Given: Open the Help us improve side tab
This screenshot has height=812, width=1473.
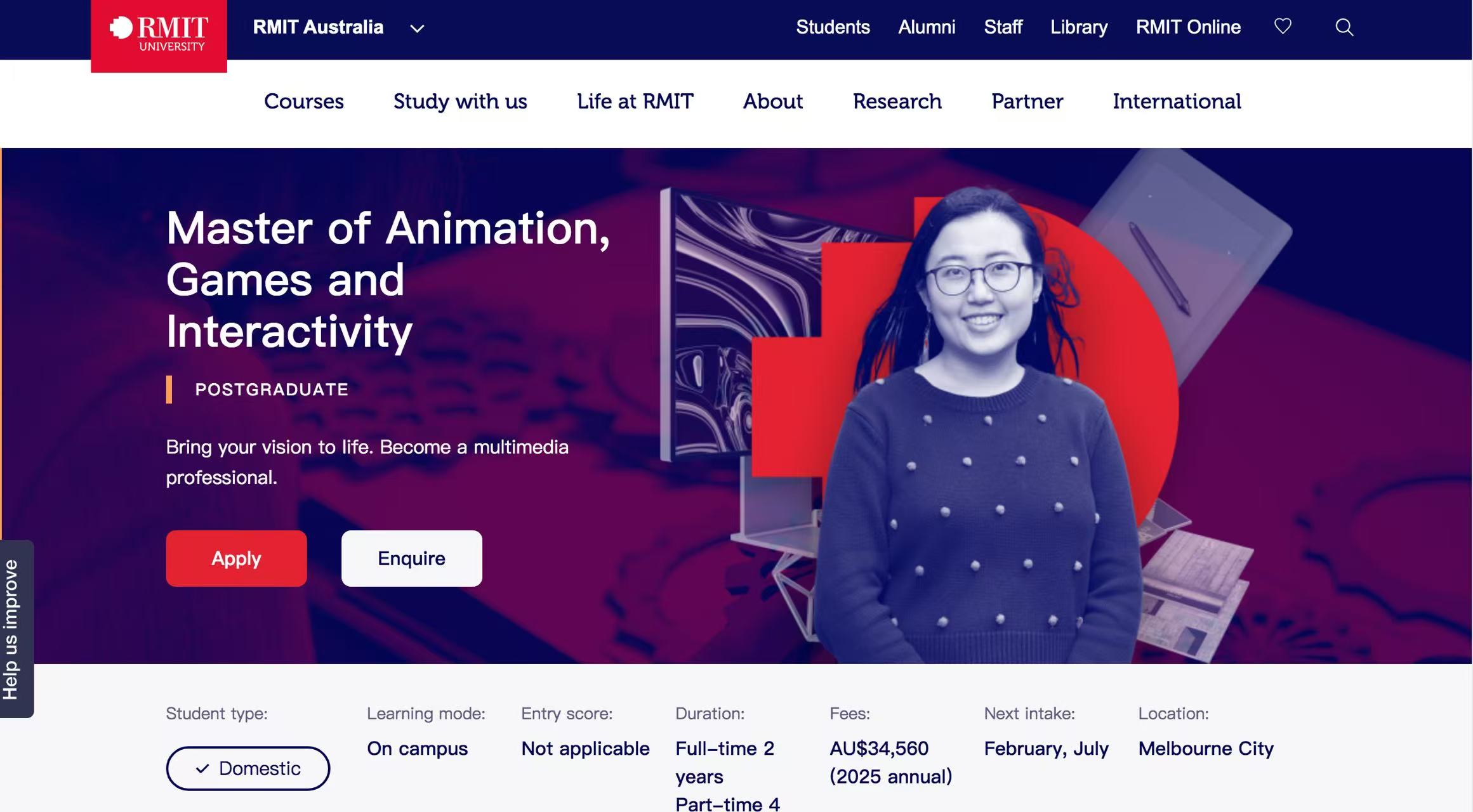Looking at the screenshot, I should pos(16,629).
